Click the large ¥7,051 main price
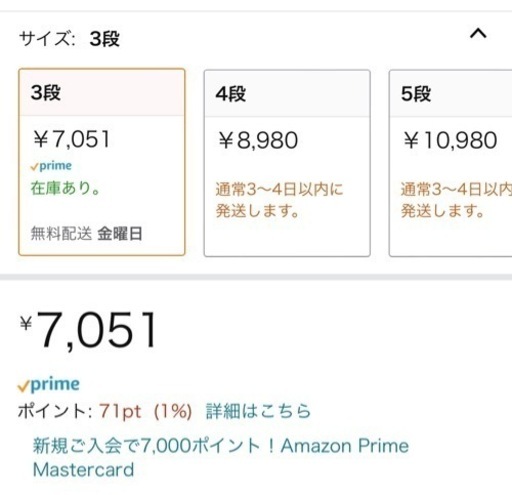The image size is (512, 495). pyautogui.click(x=88, y=330)
